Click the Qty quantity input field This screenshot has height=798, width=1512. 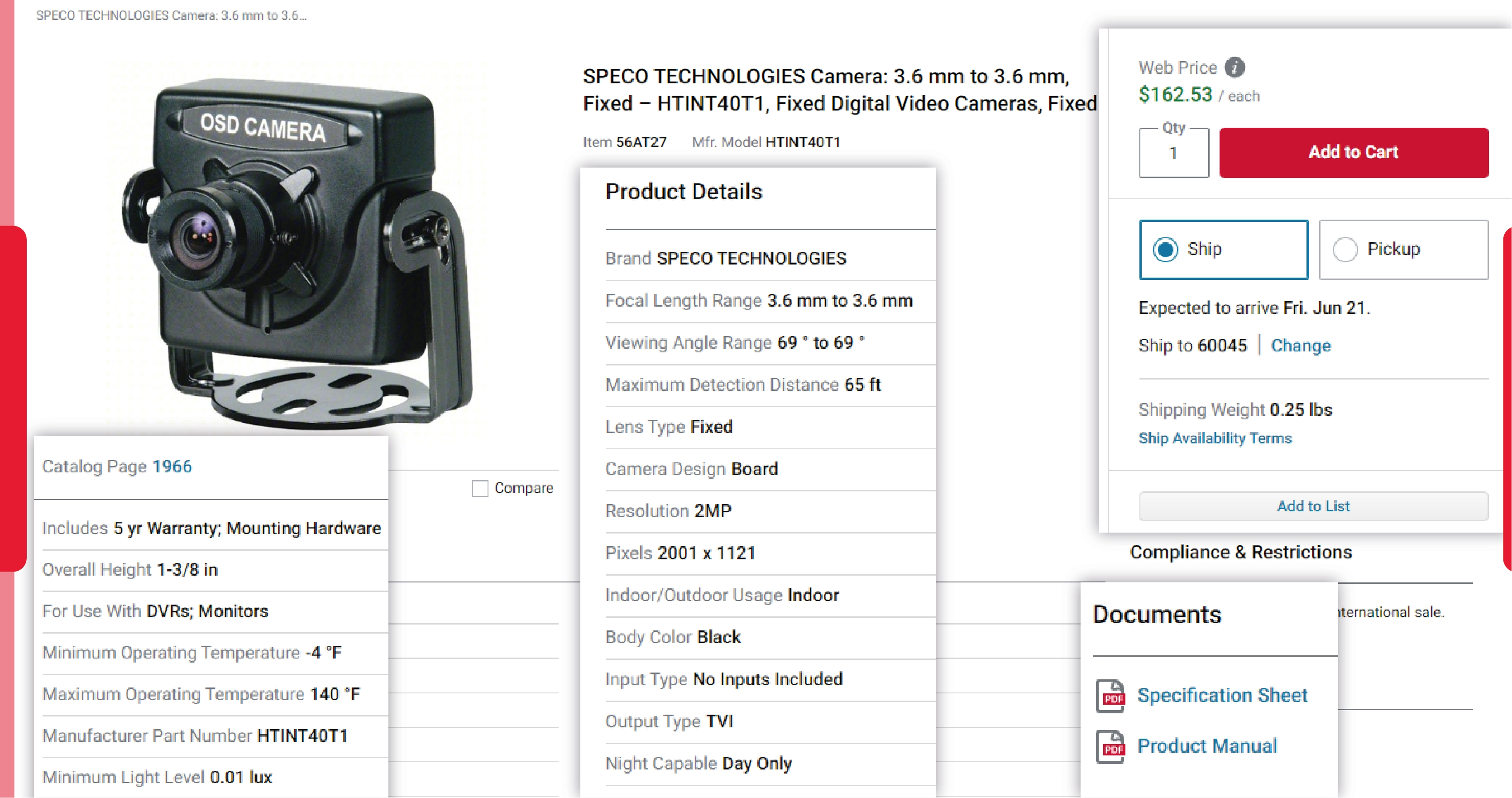pyautogui.click(x=1173, y=153)
